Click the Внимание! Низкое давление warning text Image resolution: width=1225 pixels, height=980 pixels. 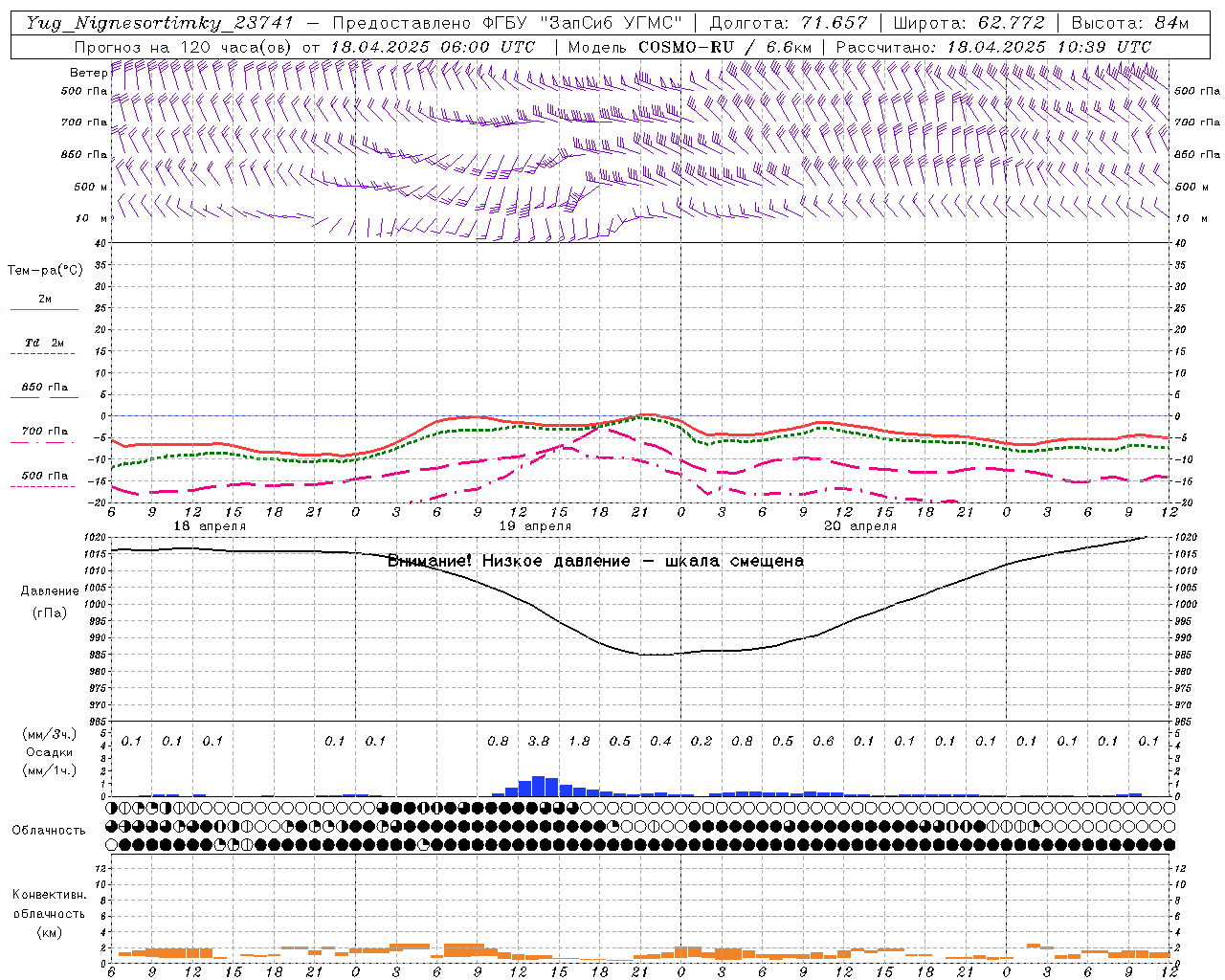coord(595,561)
